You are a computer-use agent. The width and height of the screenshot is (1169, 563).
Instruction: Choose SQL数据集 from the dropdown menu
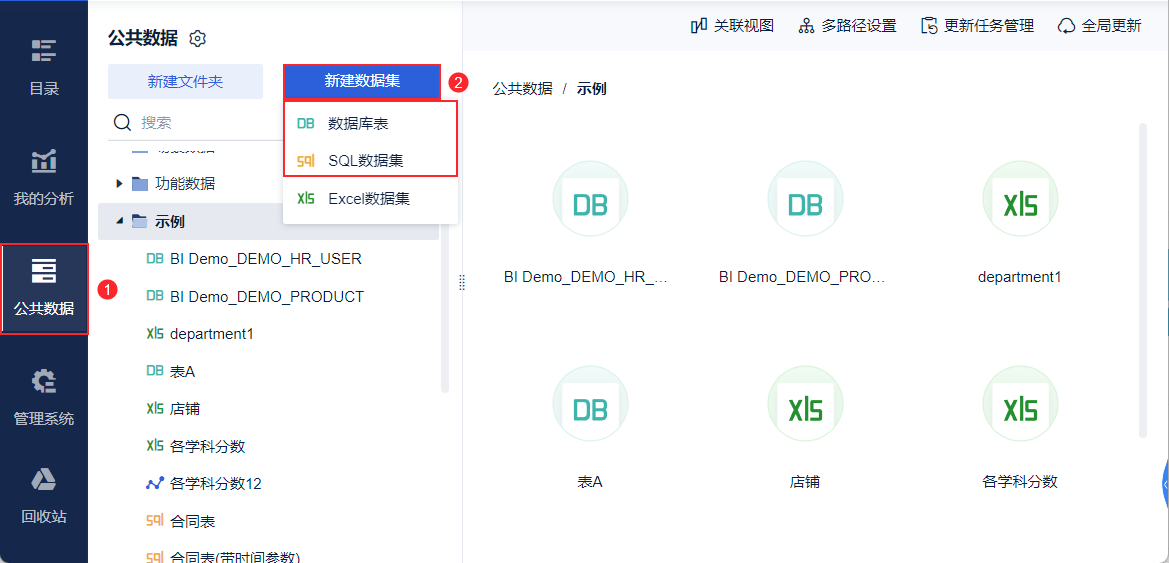(x=365, y=160)
